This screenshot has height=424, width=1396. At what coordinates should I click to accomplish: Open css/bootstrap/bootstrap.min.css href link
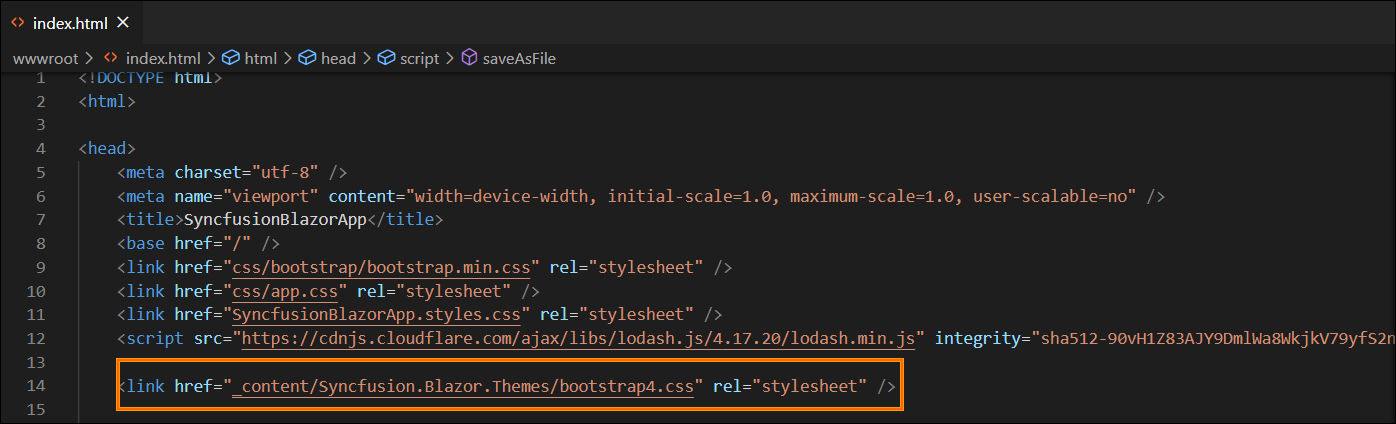(386, 267)
